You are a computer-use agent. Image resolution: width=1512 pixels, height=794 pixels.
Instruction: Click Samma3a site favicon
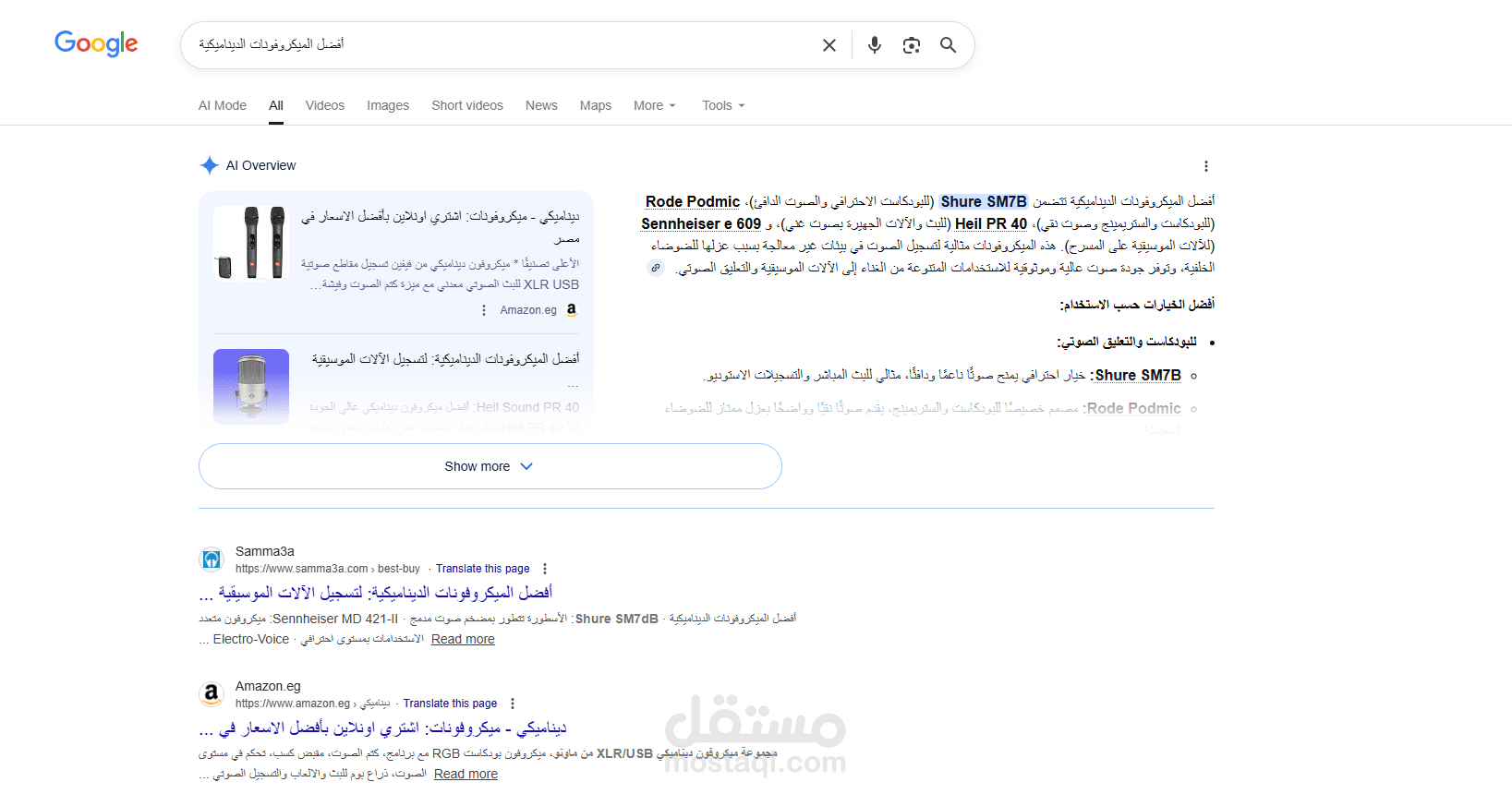point(212,559)
